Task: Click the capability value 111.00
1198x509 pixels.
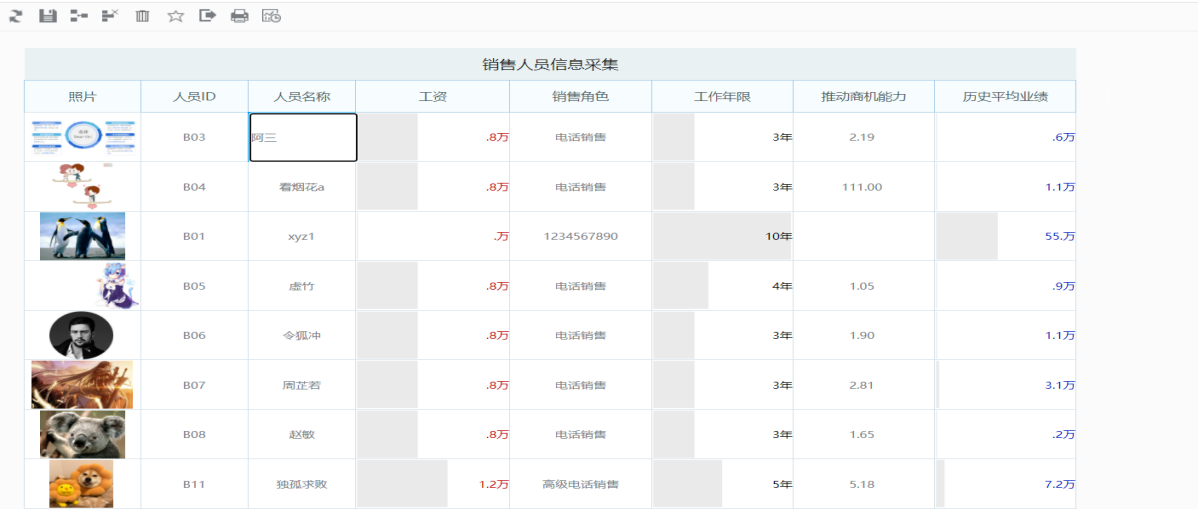Action: pyautogui.click(x=862, y=187)
